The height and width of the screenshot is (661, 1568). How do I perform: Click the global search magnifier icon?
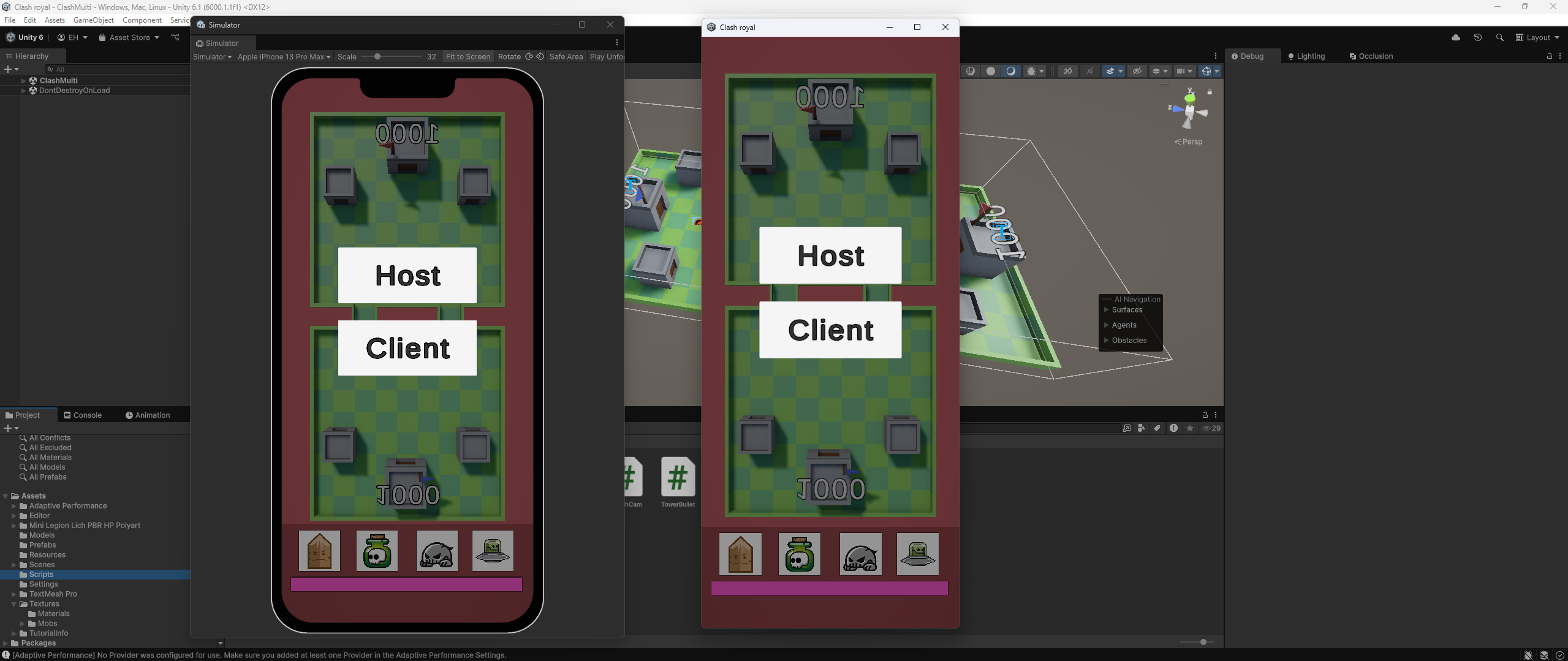[1500, 37]
